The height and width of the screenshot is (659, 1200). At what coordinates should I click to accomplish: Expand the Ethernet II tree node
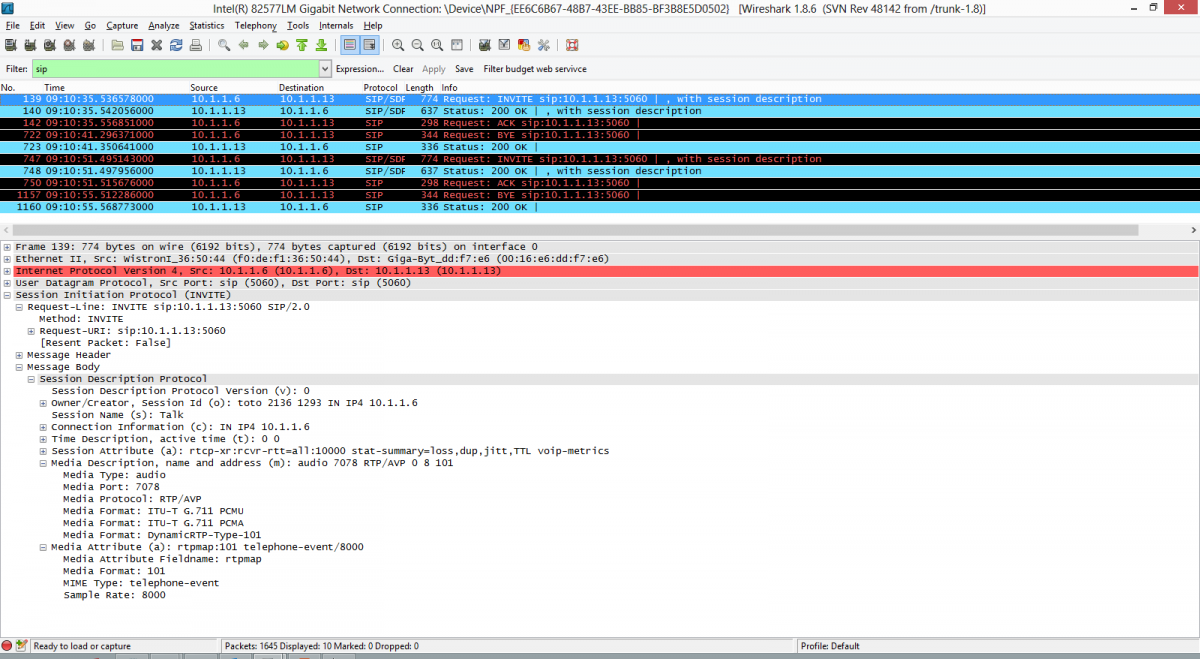[x=7, y=259]
